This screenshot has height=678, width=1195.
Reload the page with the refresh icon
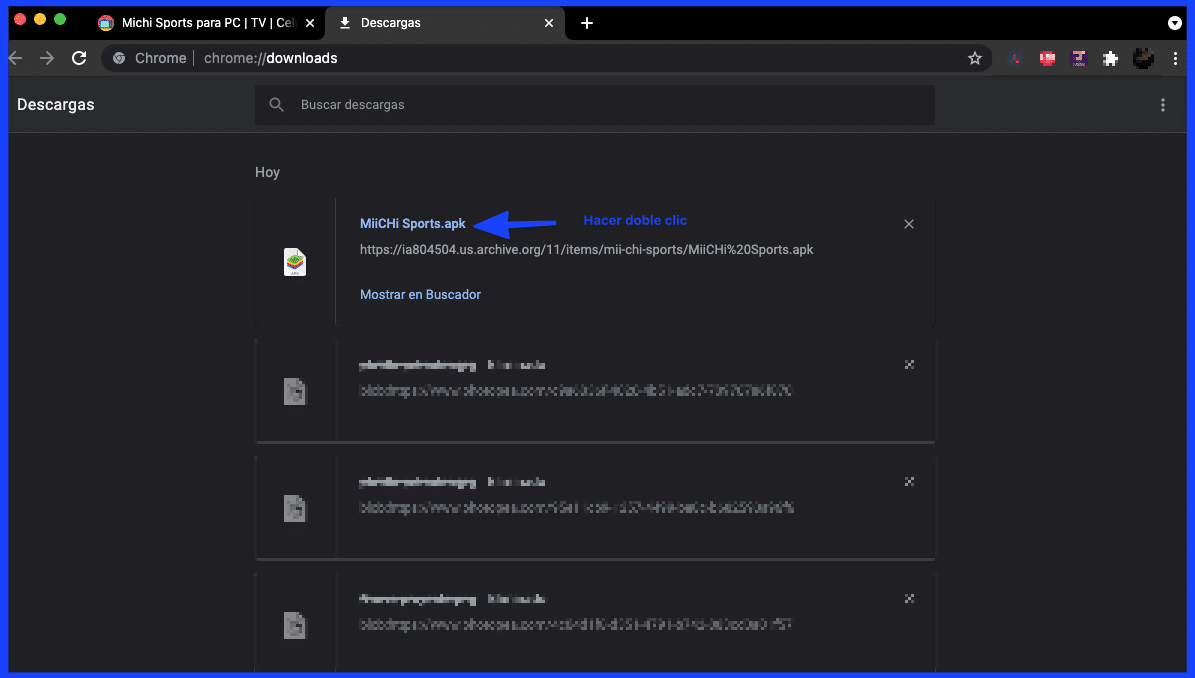tap(79, 58)
